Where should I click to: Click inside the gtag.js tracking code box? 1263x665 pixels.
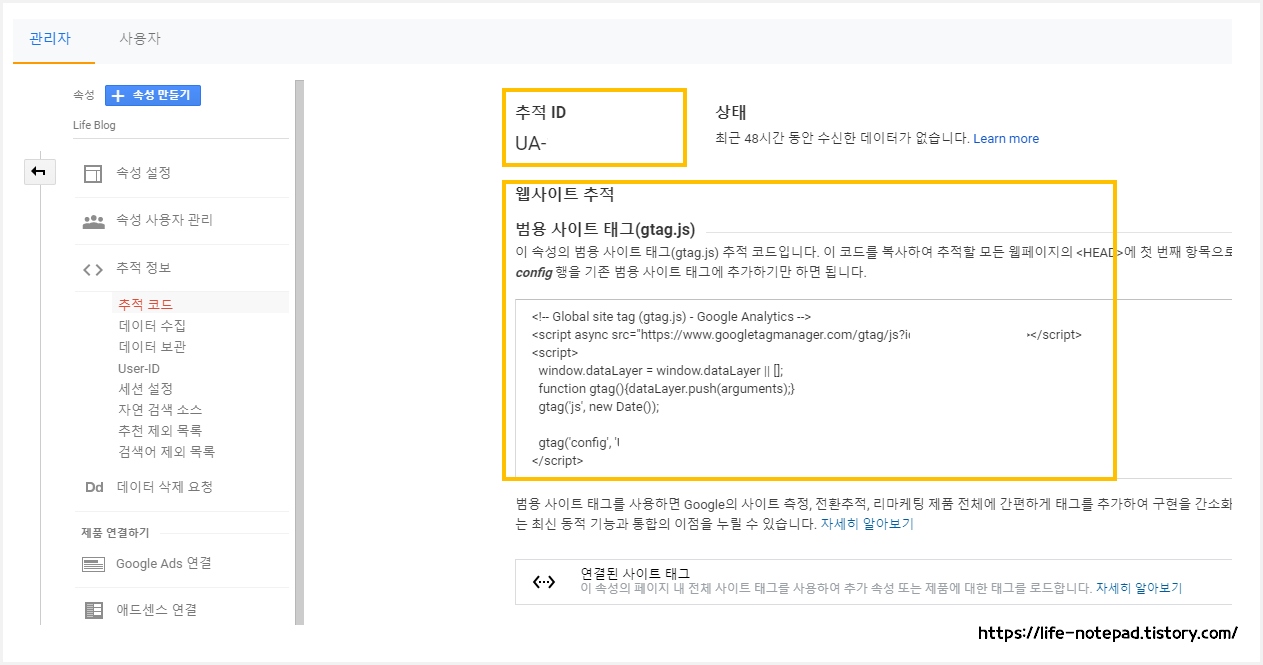[873, 388]
